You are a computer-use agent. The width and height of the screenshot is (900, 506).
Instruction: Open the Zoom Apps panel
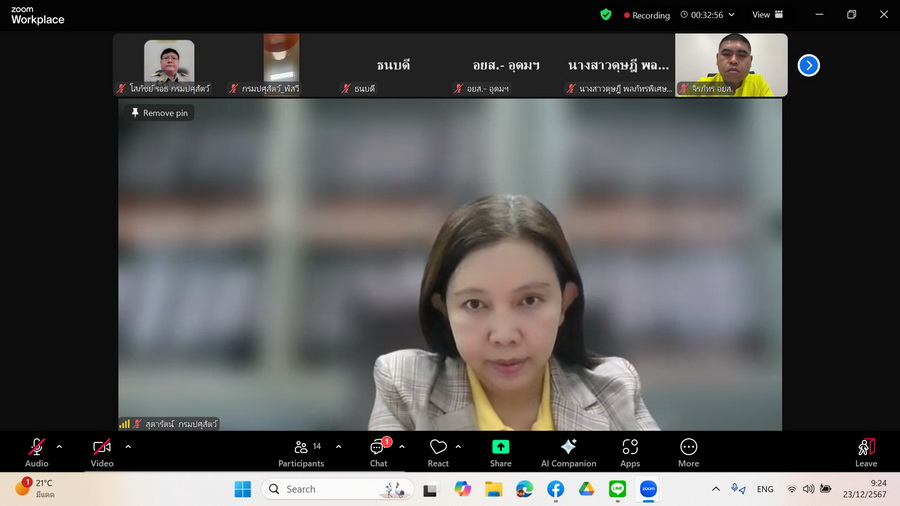point(630,452)
